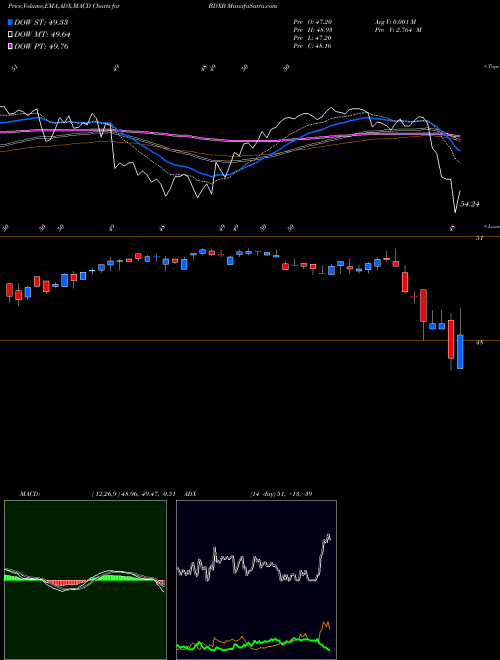Click the 'Pre L: 47.20' value
500x660 pixels.
[313, 38]
